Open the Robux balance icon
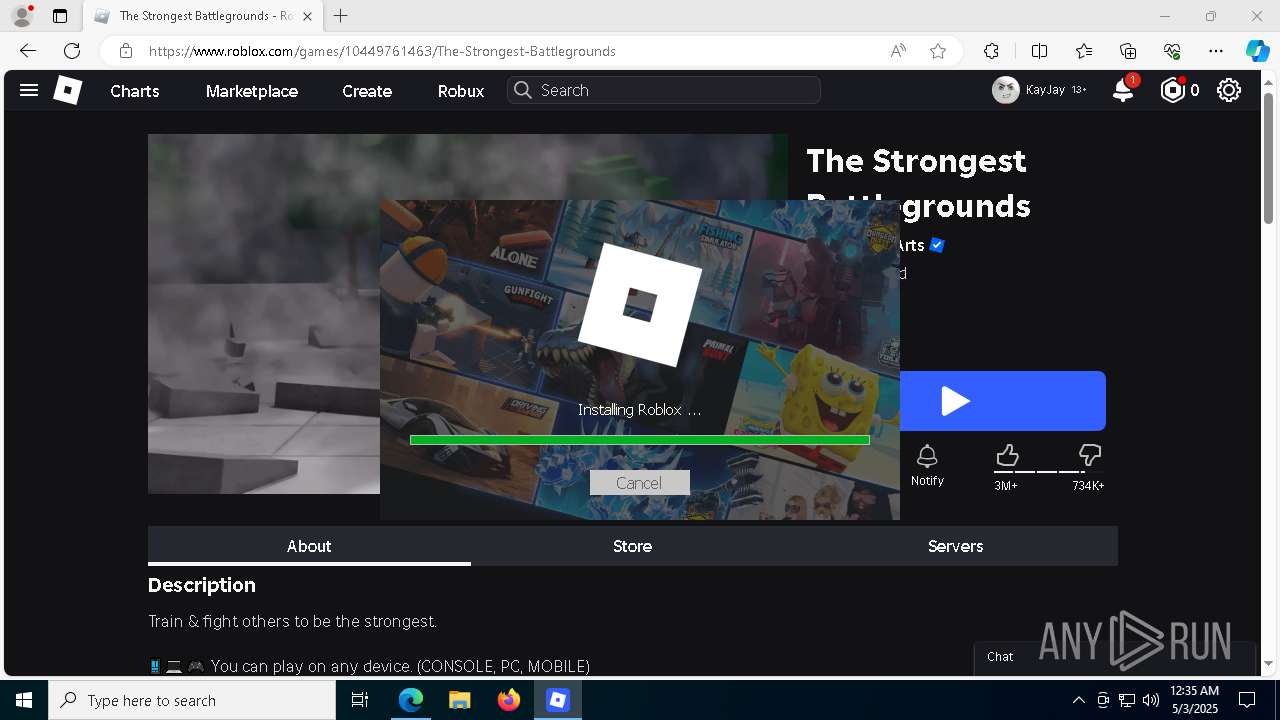The image size is (1280, 720). point(1172,90)
